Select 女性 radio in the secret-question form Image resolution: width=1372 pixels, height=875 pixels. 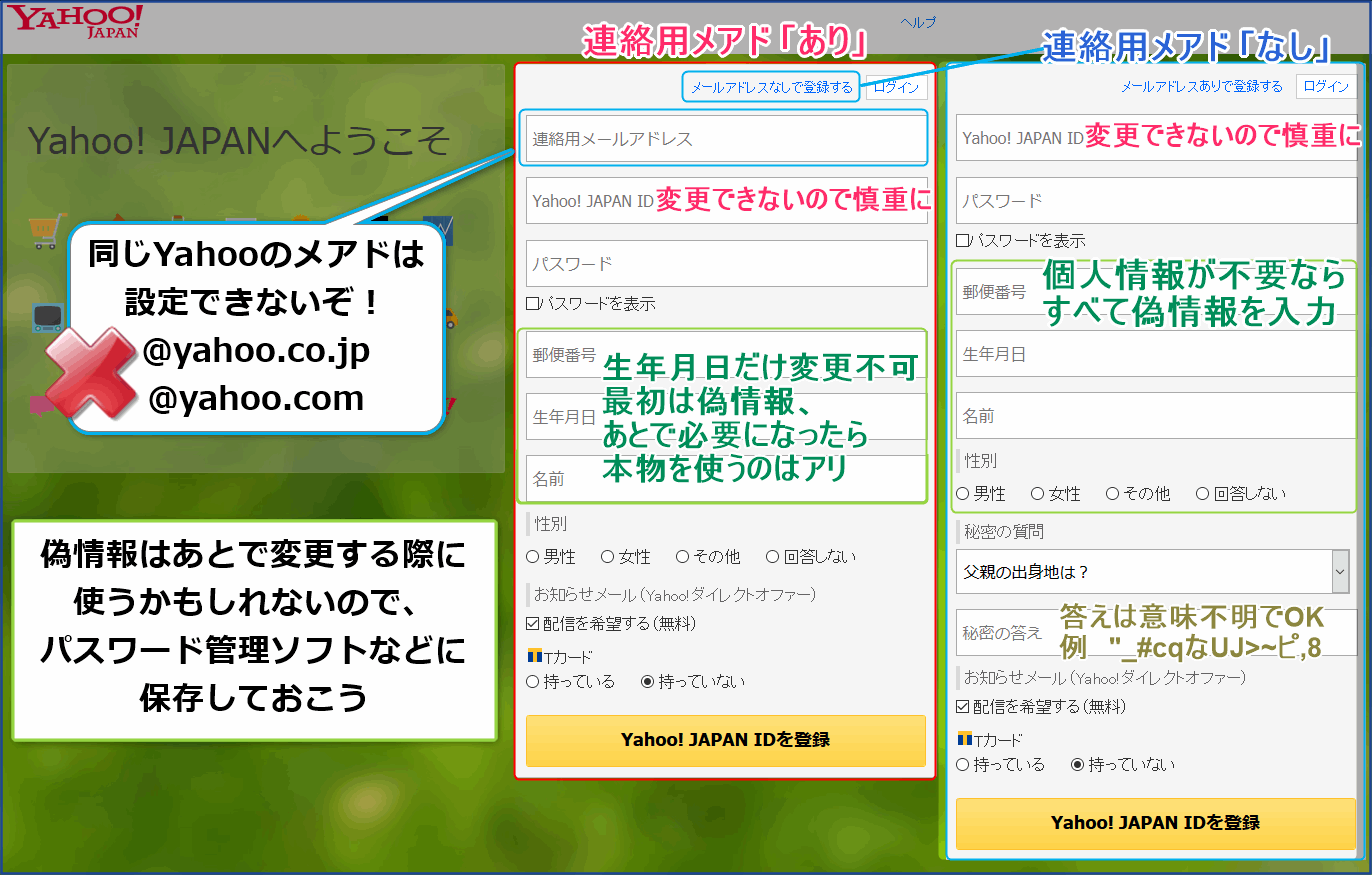coord(1038,494)
